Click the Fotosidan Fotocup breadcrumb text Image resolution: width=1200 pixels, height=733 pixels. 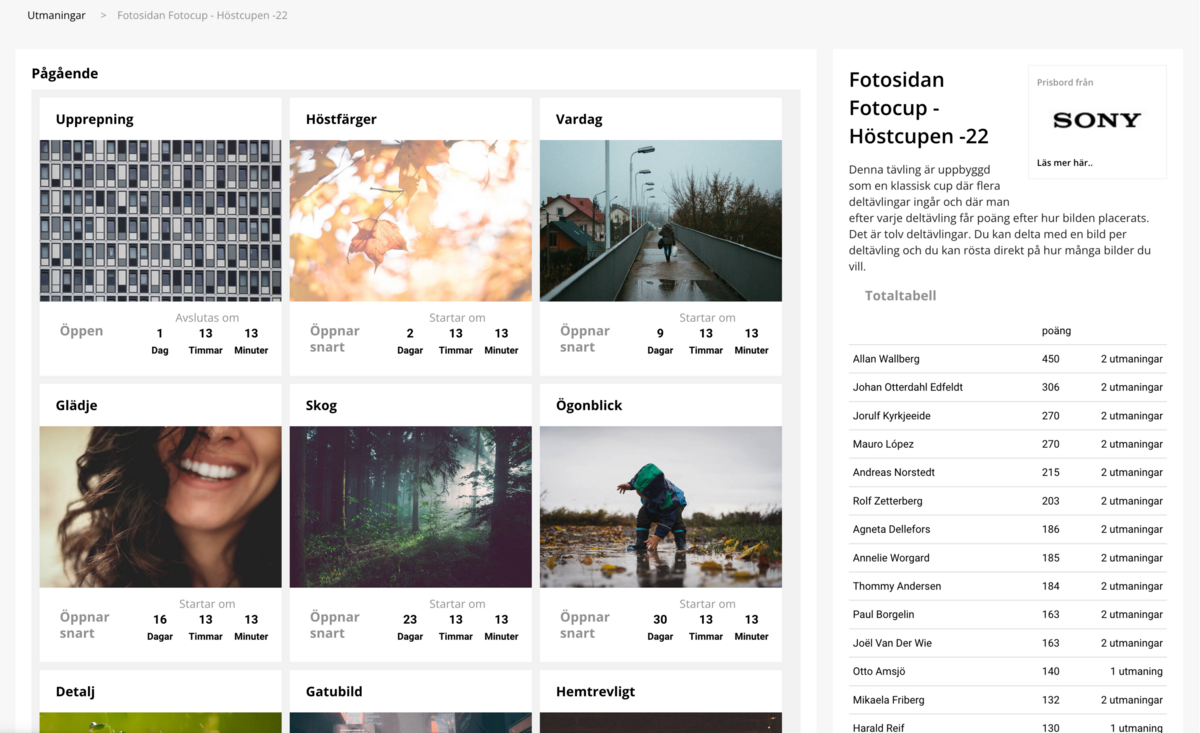(x=202, y=16)
